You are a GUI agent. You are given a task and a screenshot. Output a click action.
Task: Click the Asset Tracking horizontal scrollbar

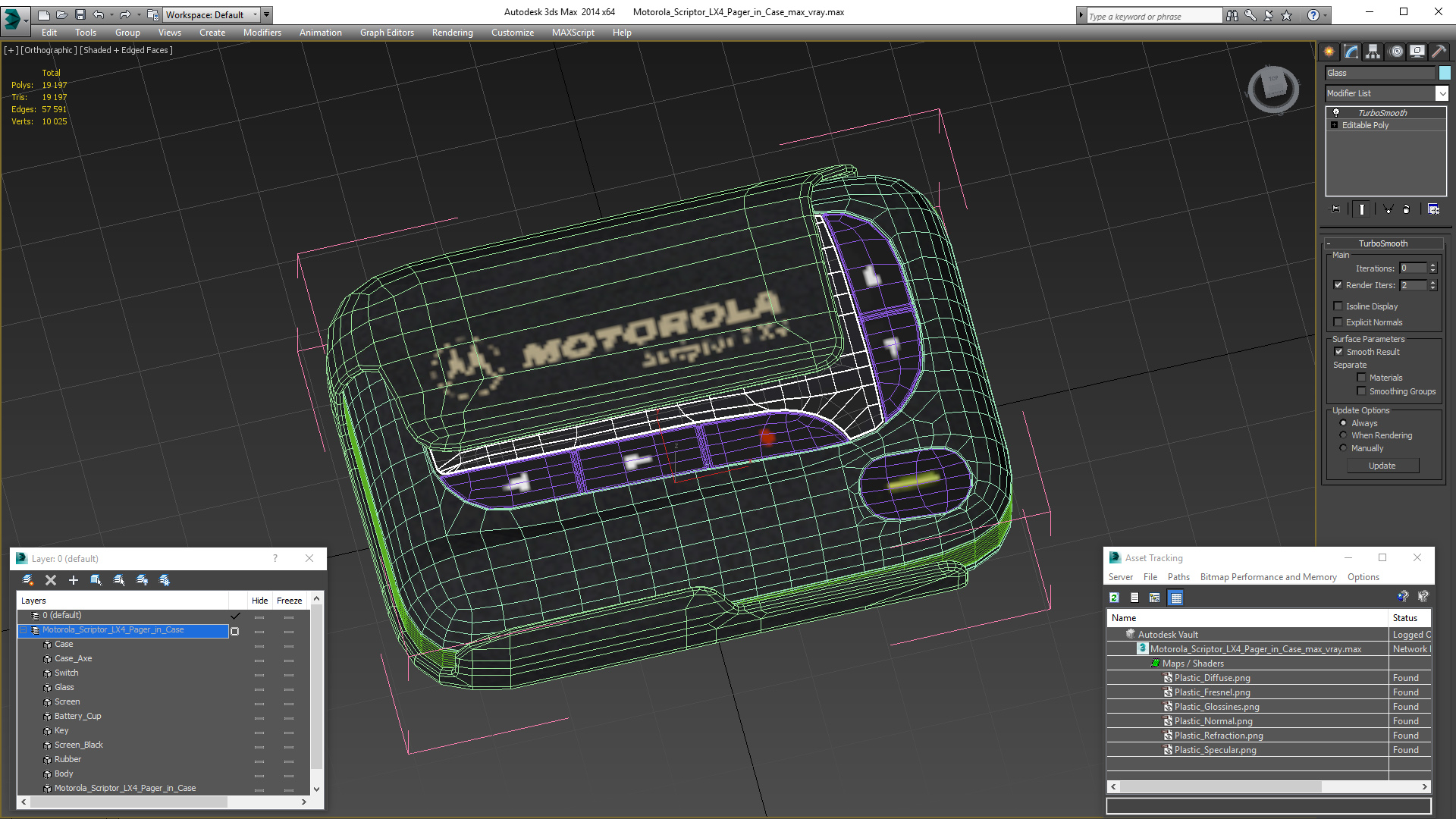1269,786
